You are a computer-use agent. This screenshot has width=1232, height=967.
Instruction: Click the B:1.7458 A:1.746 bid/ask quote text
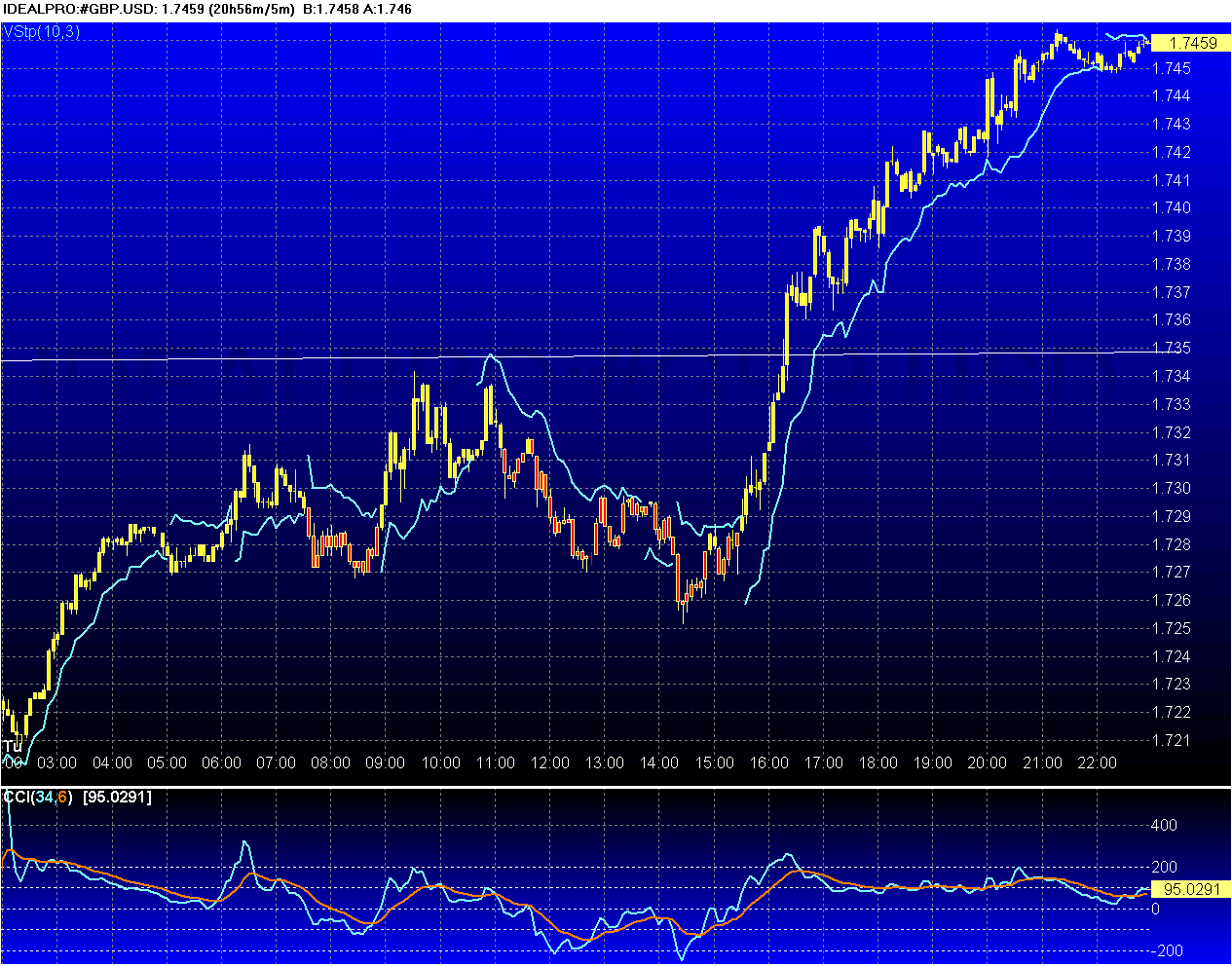[x=356, y=9]
